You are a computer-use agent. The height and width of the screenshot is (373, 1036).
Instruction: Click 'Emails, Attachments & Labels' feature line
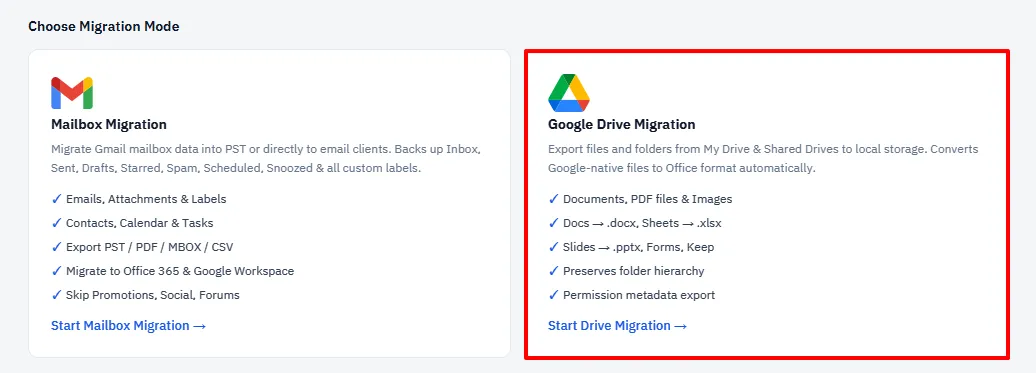point(139,199)
